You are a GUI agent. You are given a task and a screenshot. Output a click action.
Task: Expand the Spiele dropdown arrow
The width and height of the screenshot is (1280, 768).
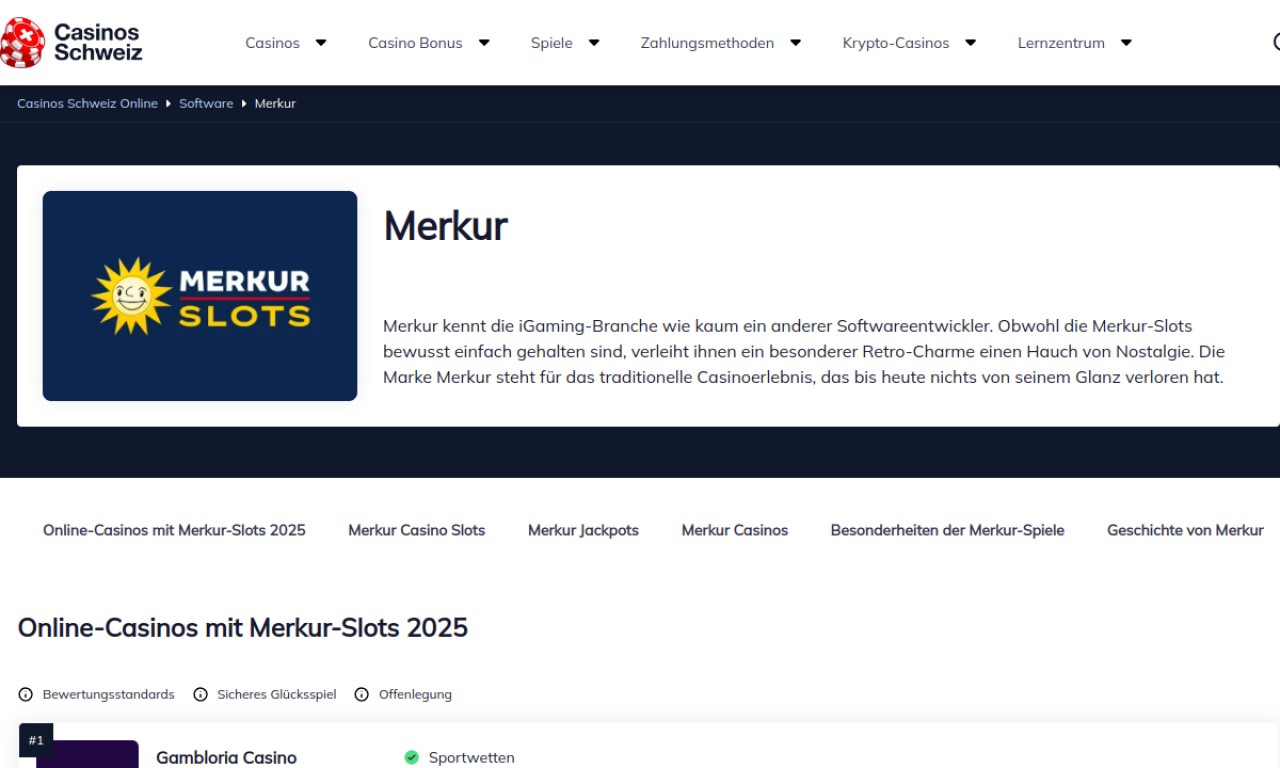594,43
